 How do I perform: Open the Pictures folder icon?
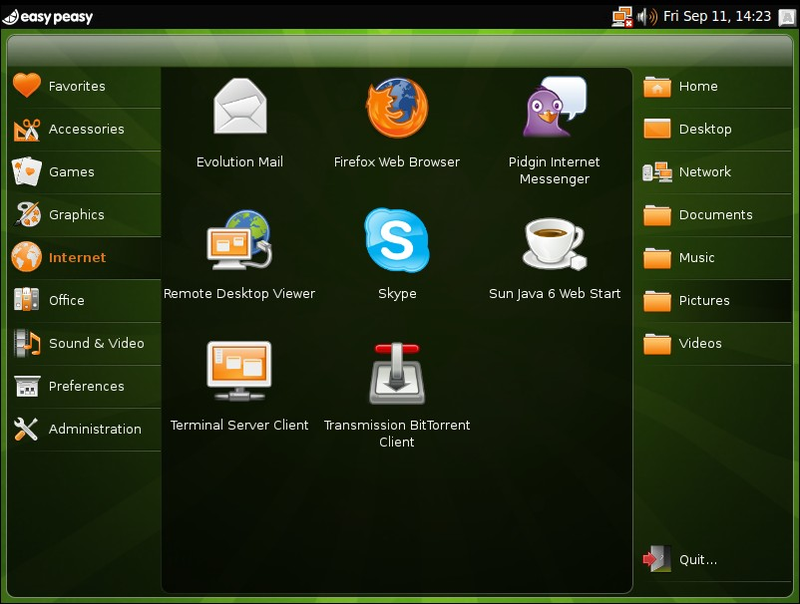[x=657, y=300]
